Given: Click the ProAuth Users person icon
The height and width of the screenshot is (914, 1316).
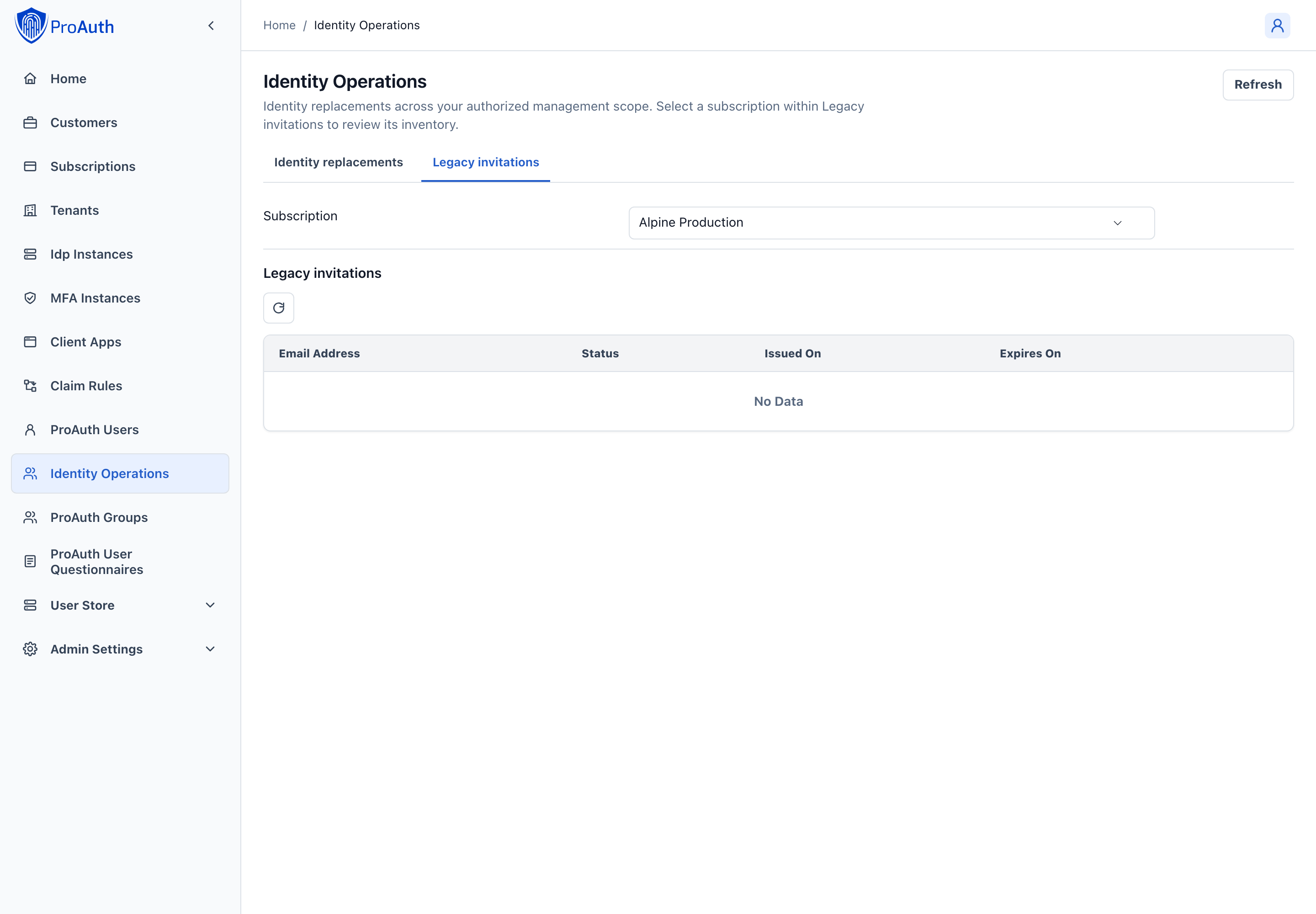Looking at the screenshot, I should click(30, 430).
